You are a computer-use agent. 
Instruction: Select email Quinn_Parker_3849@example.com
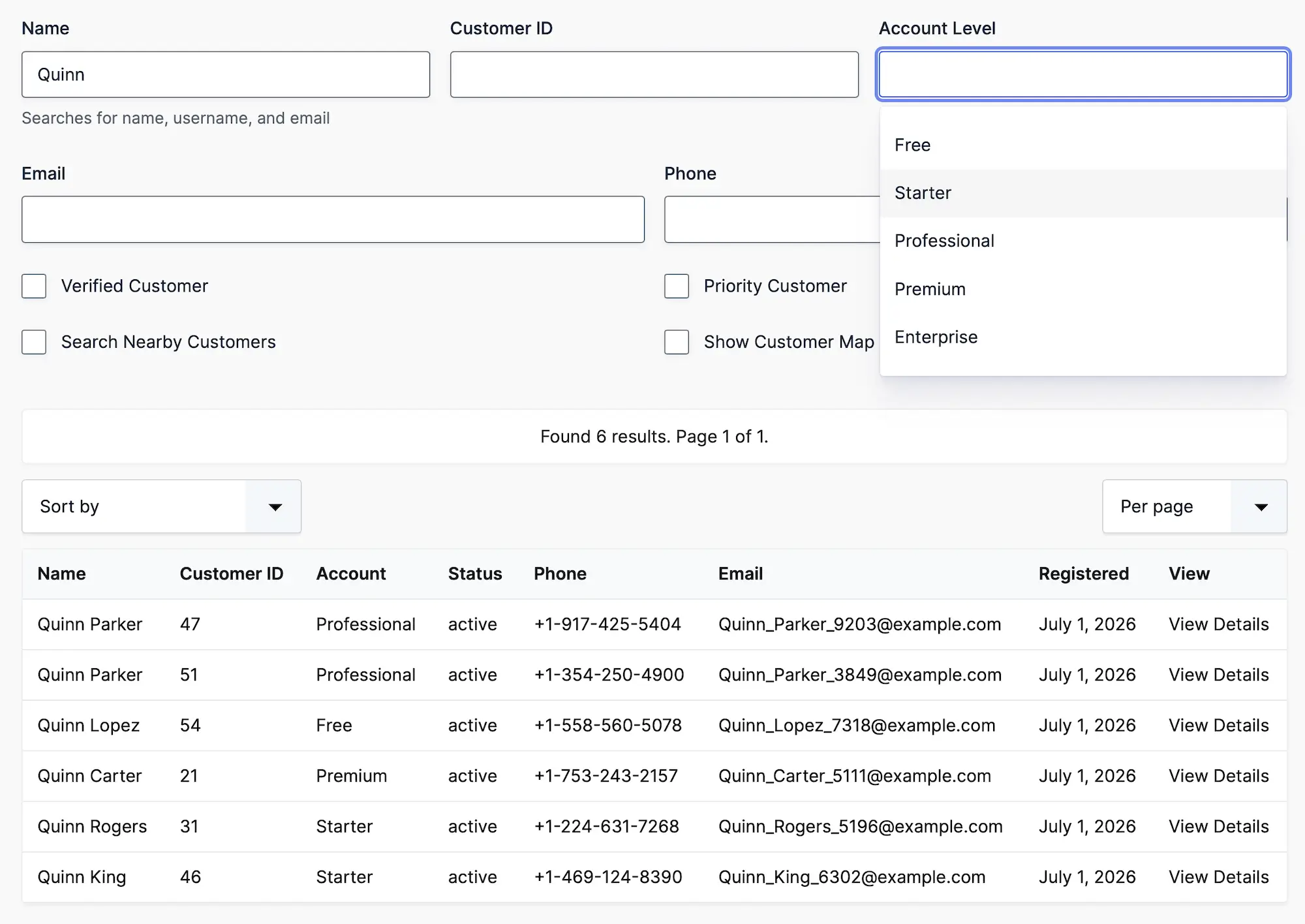[x=860, y=675]
